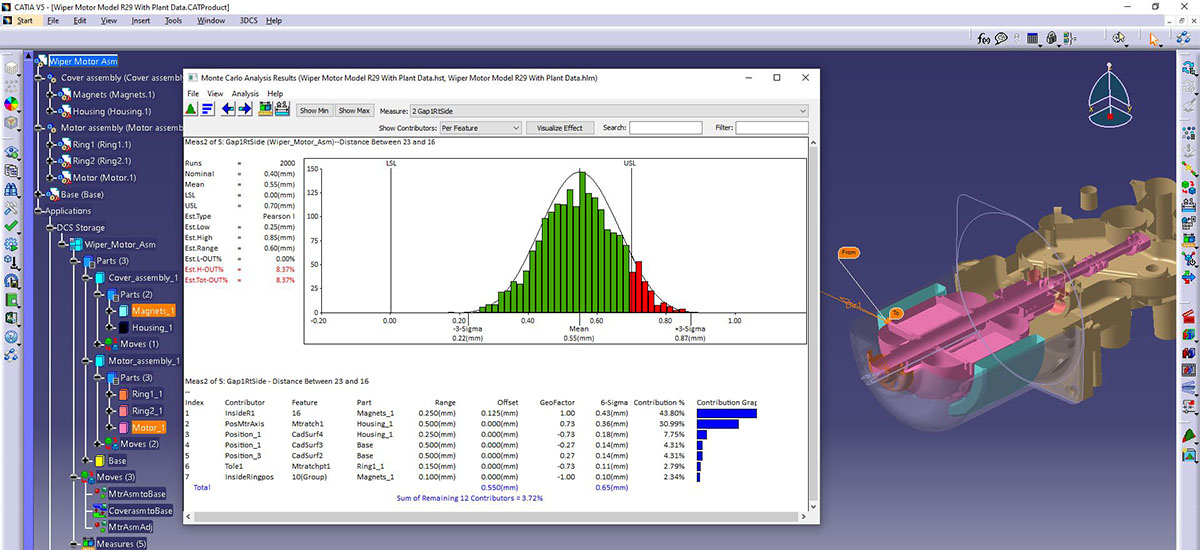Viewport: 1200px width, 550px height.
Task: Click the design table grid icon
Action: tap(1034, 39)
